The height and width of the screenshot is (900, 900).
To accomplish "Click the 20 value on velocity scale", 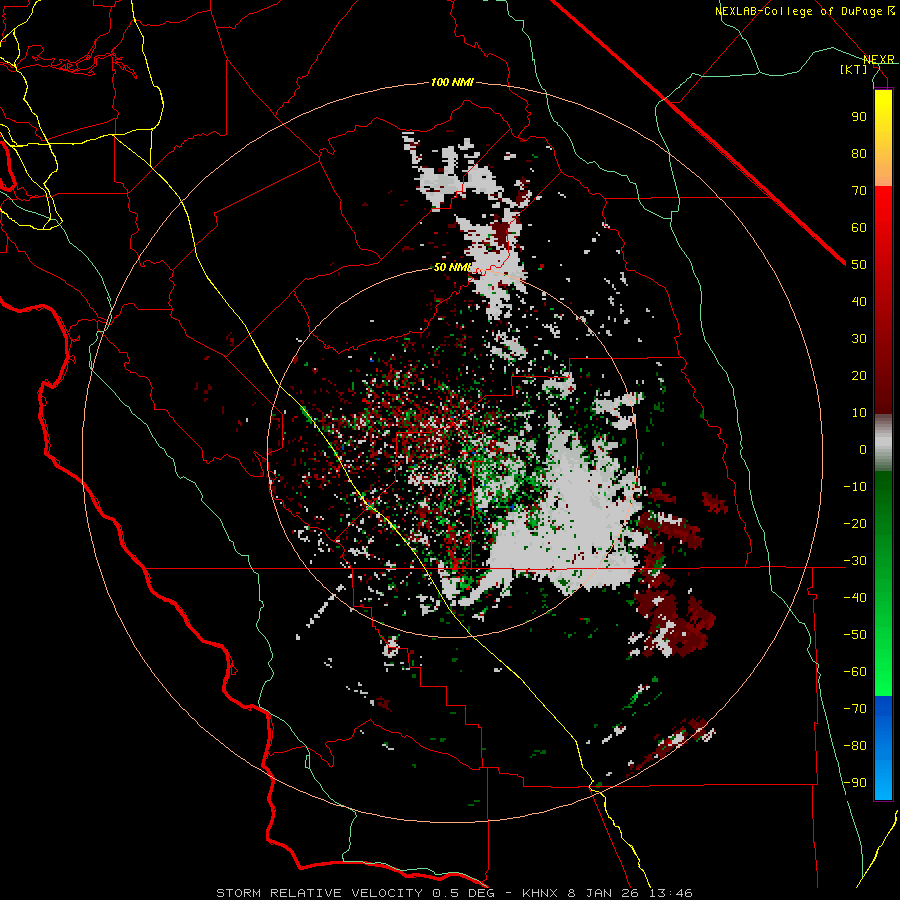I will [x=859, y=375].
